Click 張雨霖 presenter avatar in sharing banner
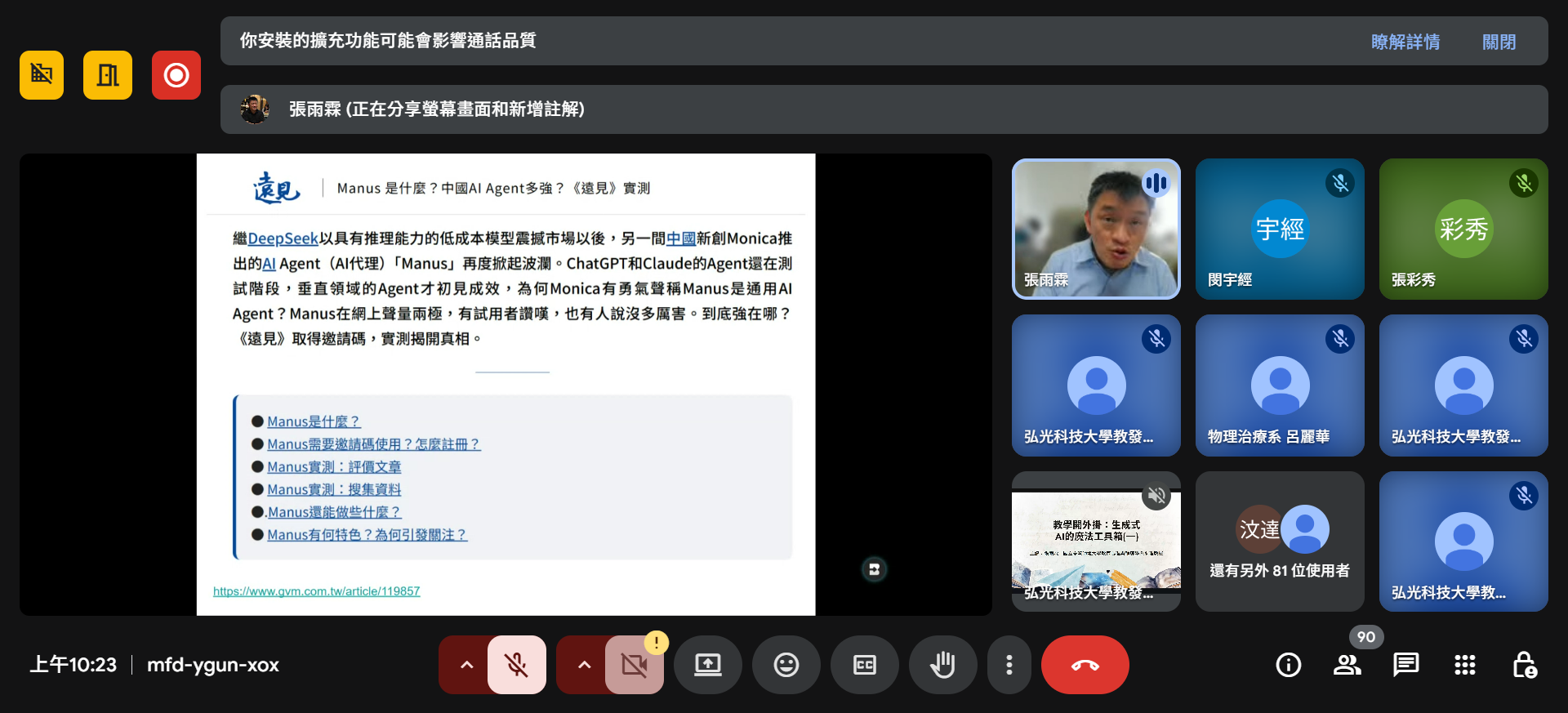 click(255, 109)
